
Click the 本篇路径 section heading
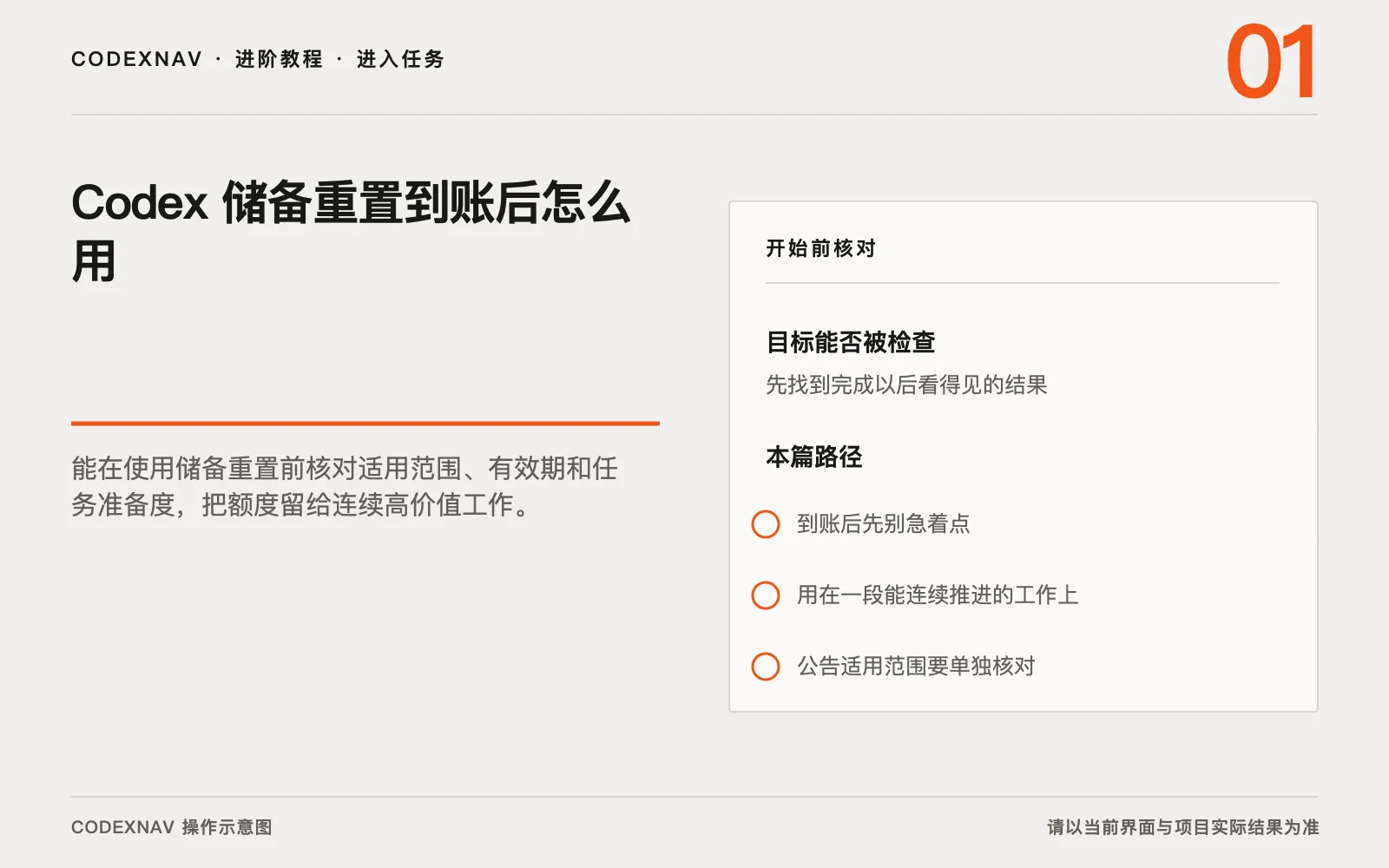pos(814,457)
